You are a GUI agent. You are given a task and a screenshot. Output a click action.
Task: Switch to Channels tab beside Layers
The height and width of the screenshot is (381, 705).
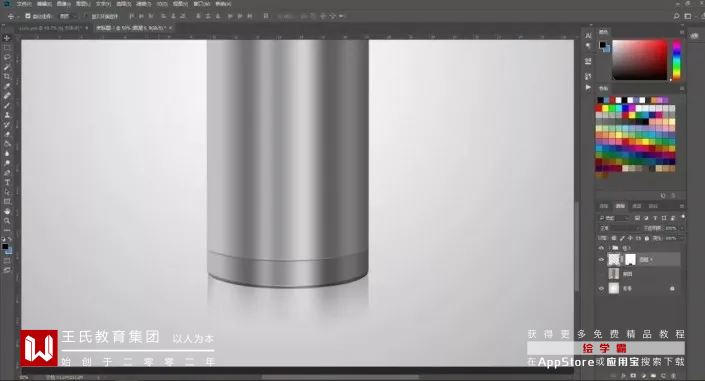click(x=637, y=206)
